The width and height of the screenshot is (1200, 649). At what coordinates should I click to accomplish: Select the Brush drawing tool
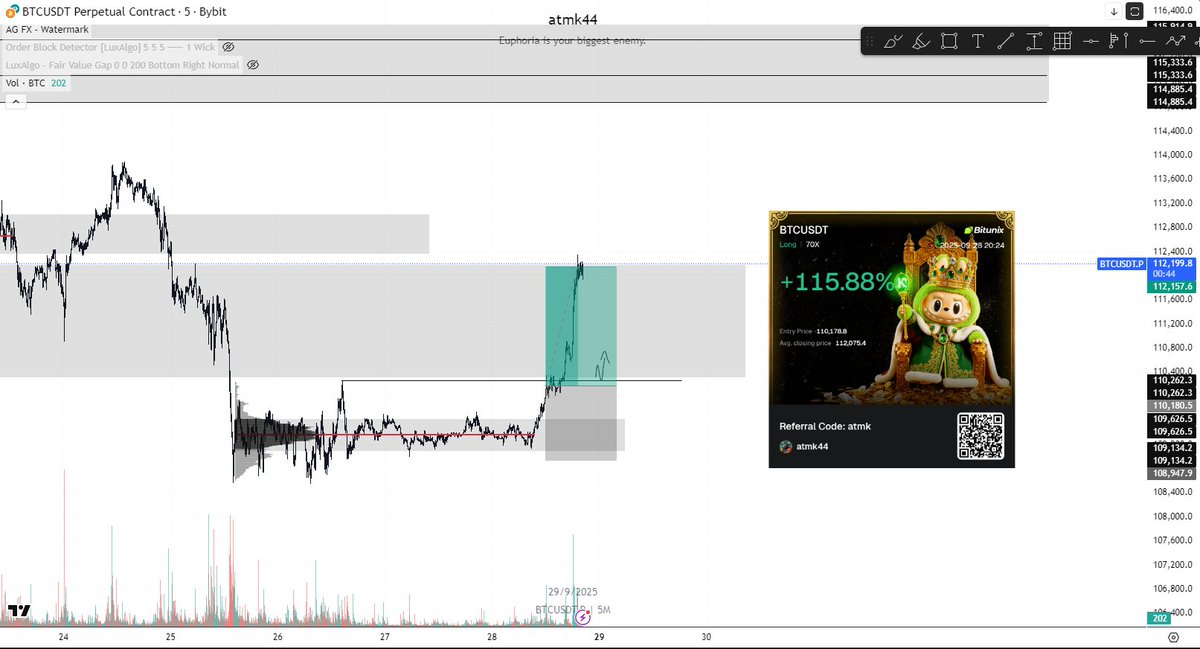894,41
